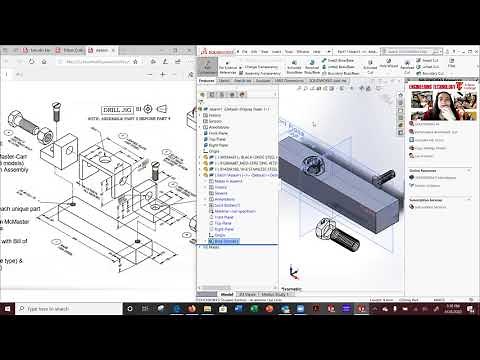Click the Extruded Cut tool
Screen dimensions: 480x360
pos(370,67)
